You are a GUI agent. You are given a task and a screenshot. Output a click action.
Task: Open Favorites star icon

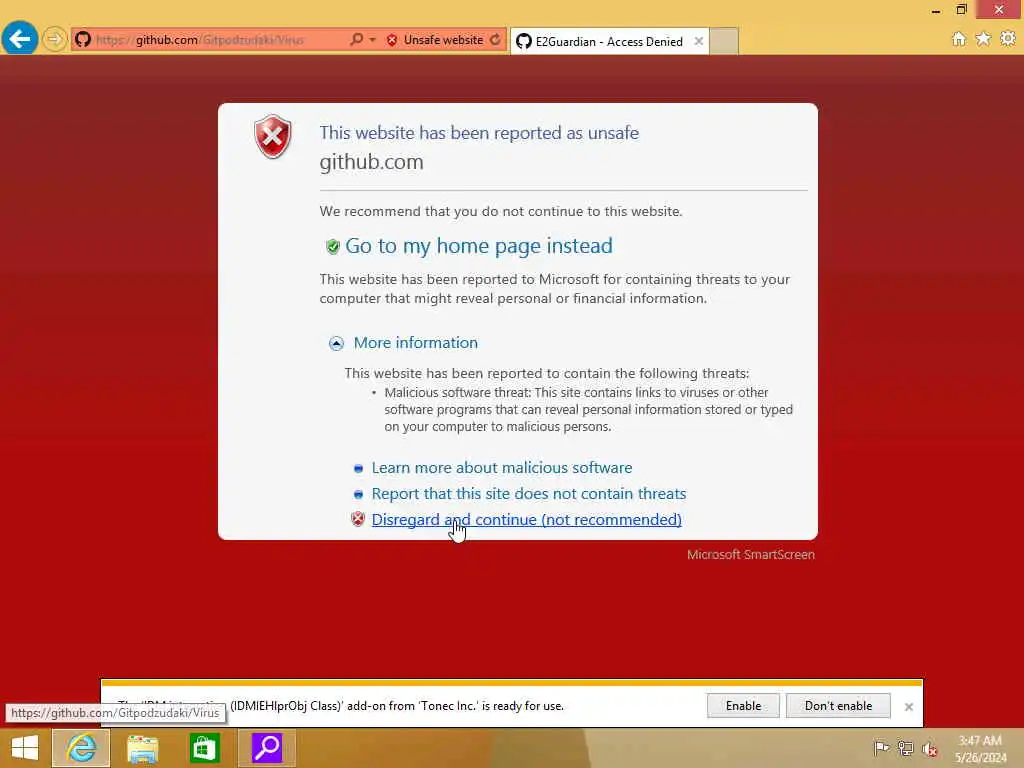[x=983, y=39]
